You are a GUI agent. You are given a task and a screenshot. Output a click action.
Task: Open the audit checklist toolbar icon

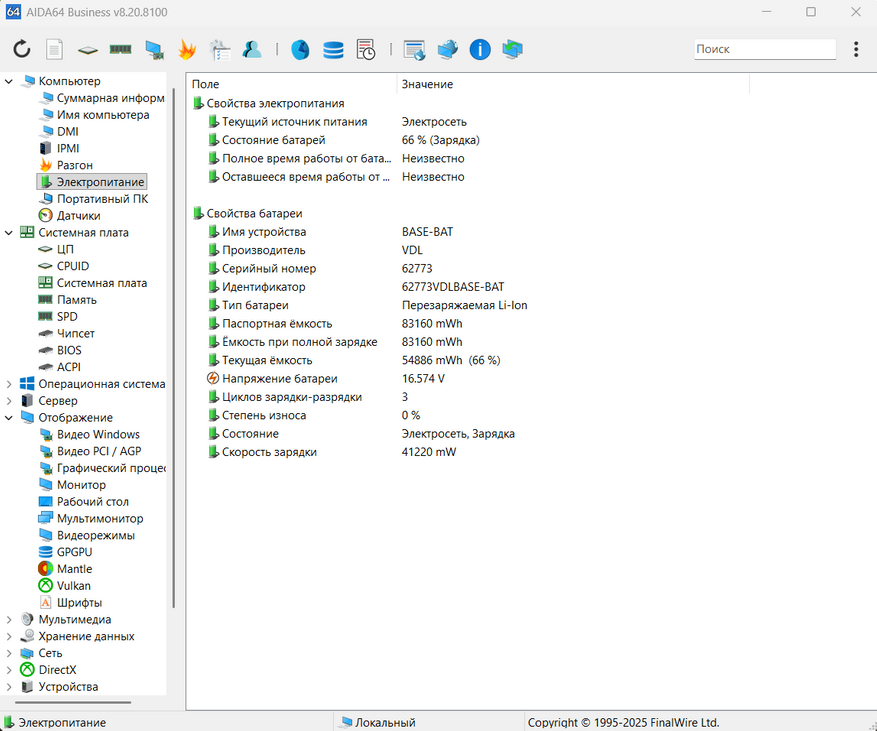click(220, 50)
